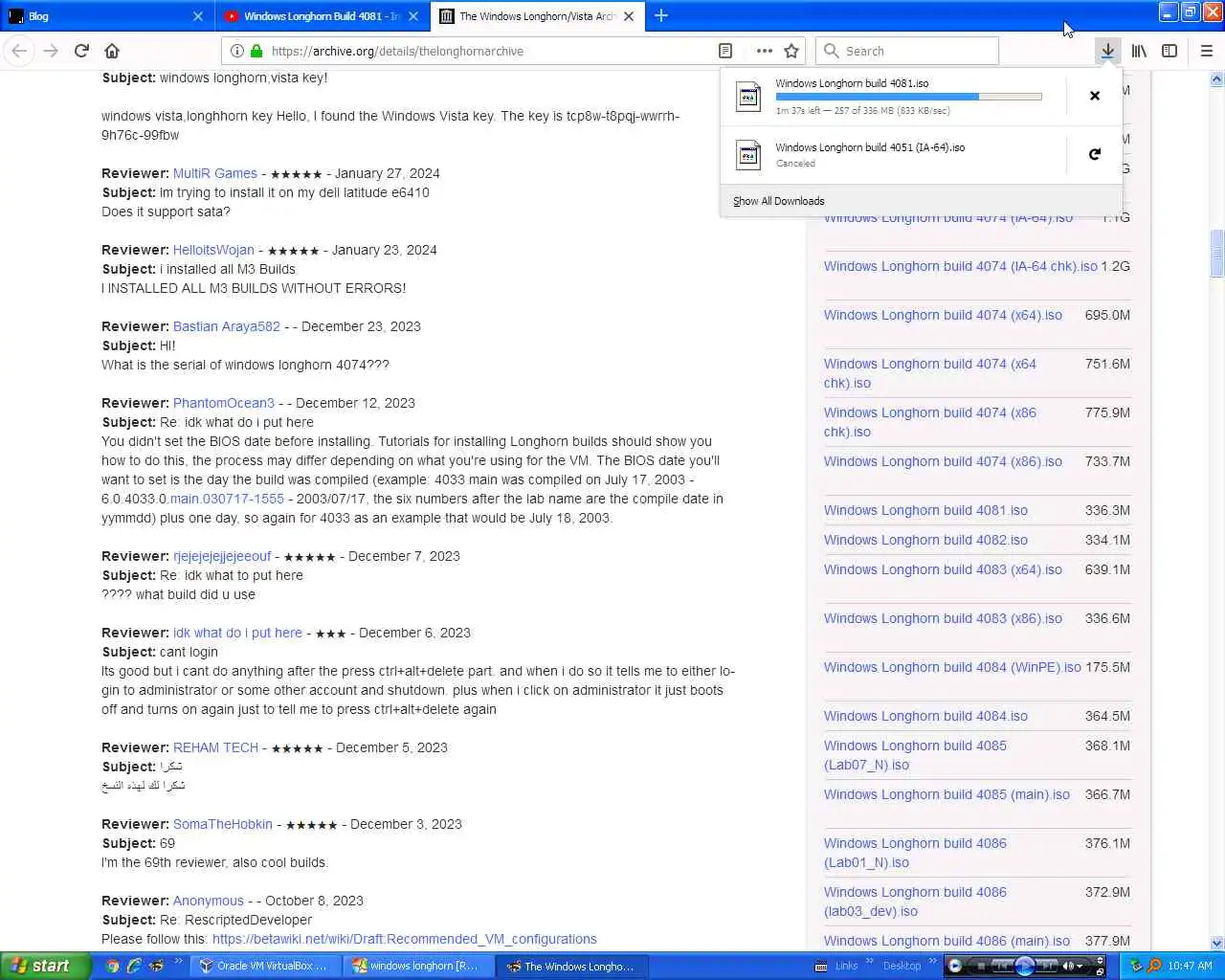Screen dimensions: 1225x980
Task: Focus The Windows Longho... Firefox taskbar button
Action: [x=571, y=966]
